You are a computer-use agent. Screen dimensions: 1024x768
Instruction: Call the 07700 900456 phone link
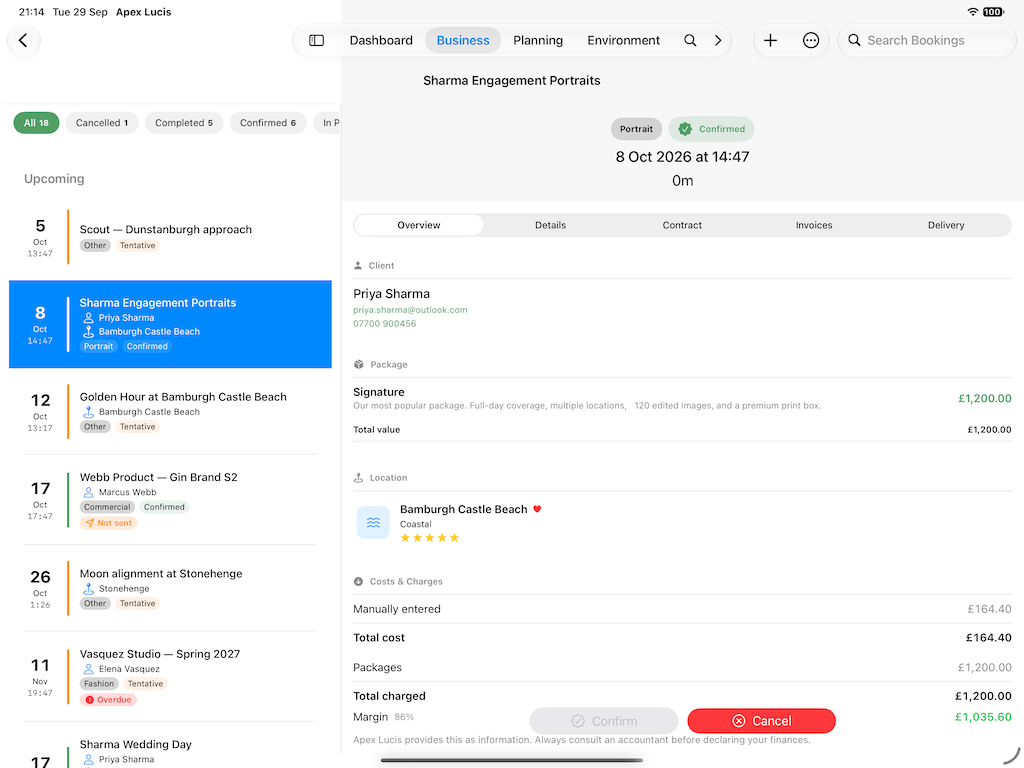tap(385, 323)
